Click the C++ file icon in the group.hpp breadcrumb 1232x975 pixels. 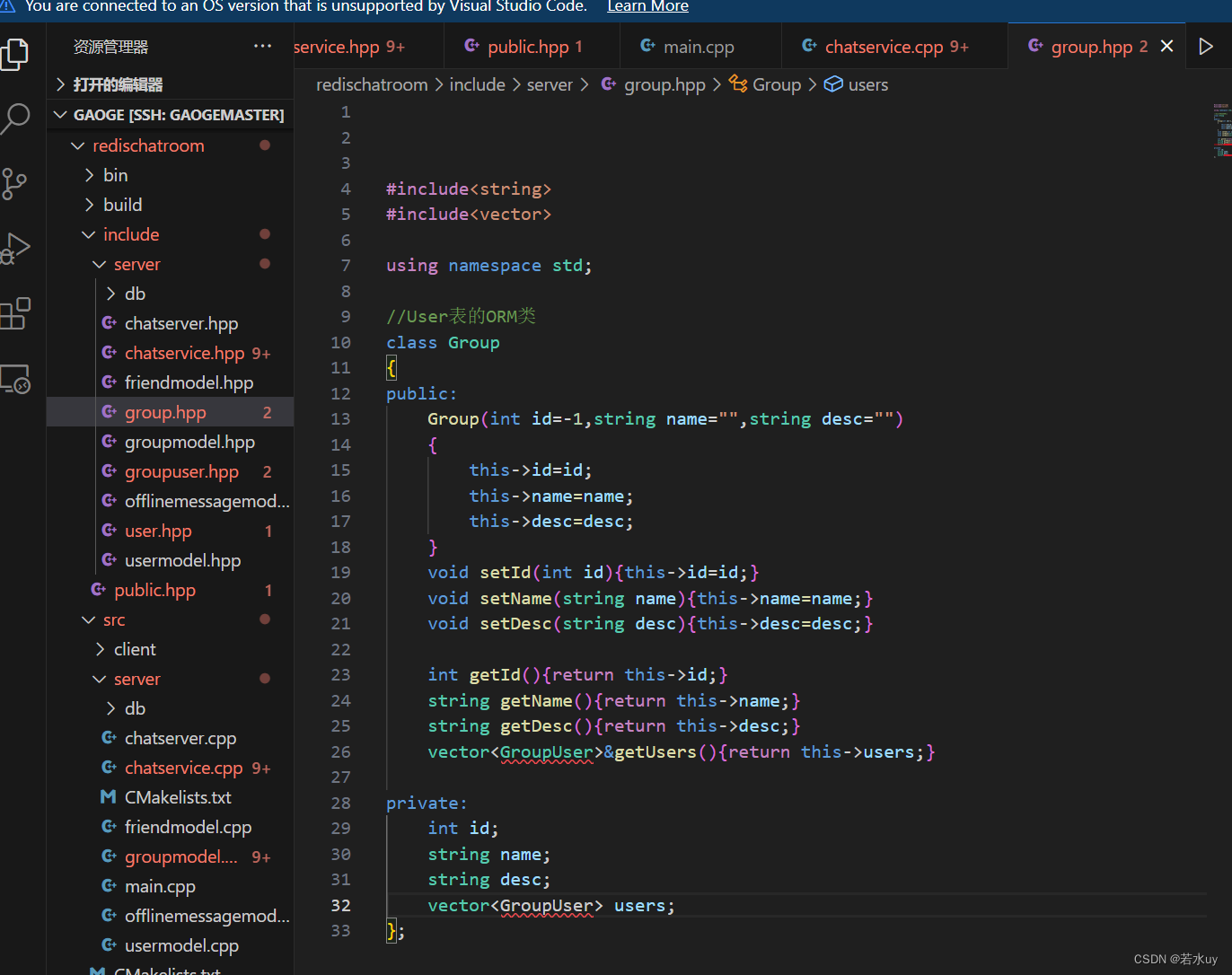tap(609, 84)
